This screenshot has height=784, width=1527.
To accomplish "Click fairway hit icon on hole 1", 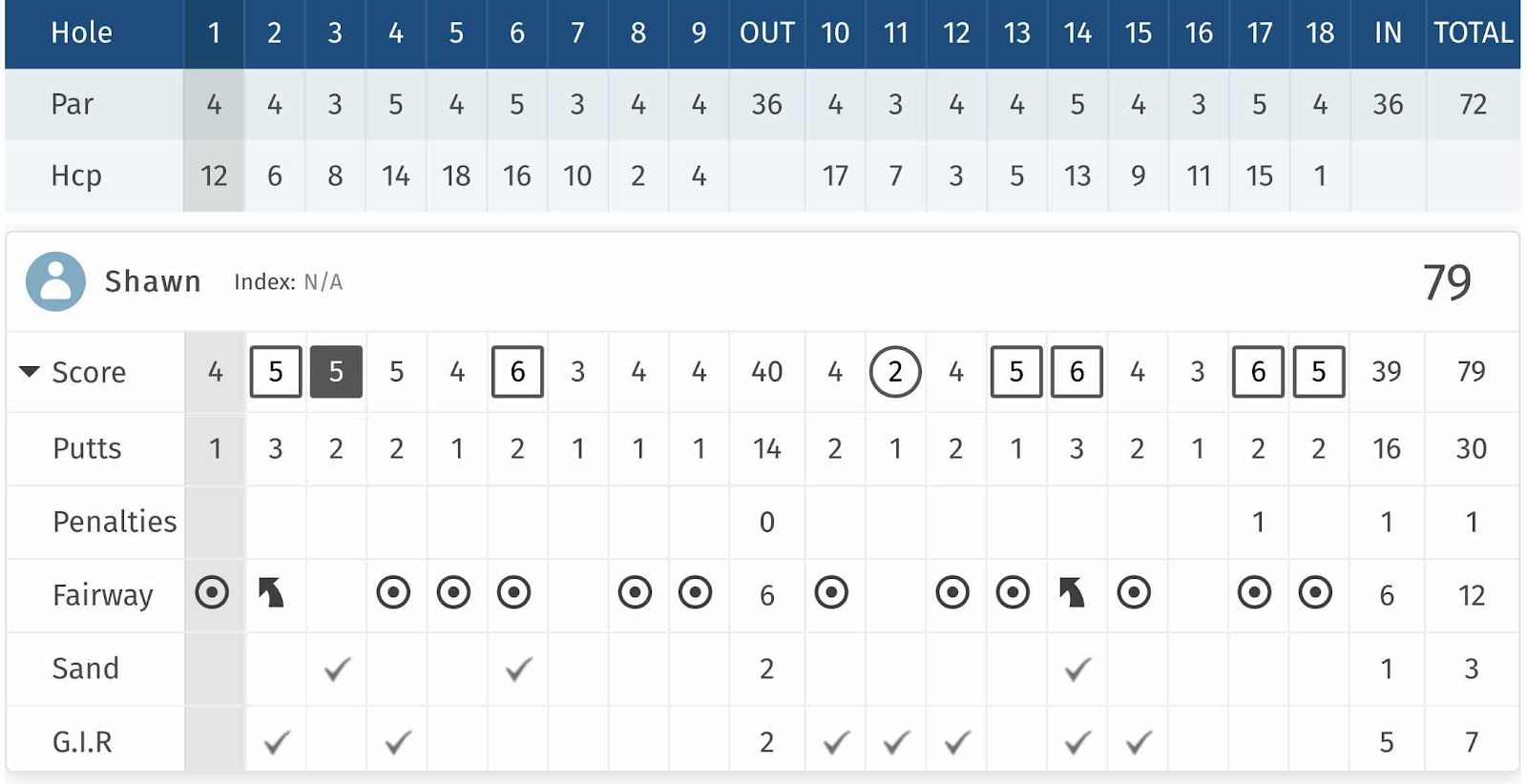I will tap(212, 592).
